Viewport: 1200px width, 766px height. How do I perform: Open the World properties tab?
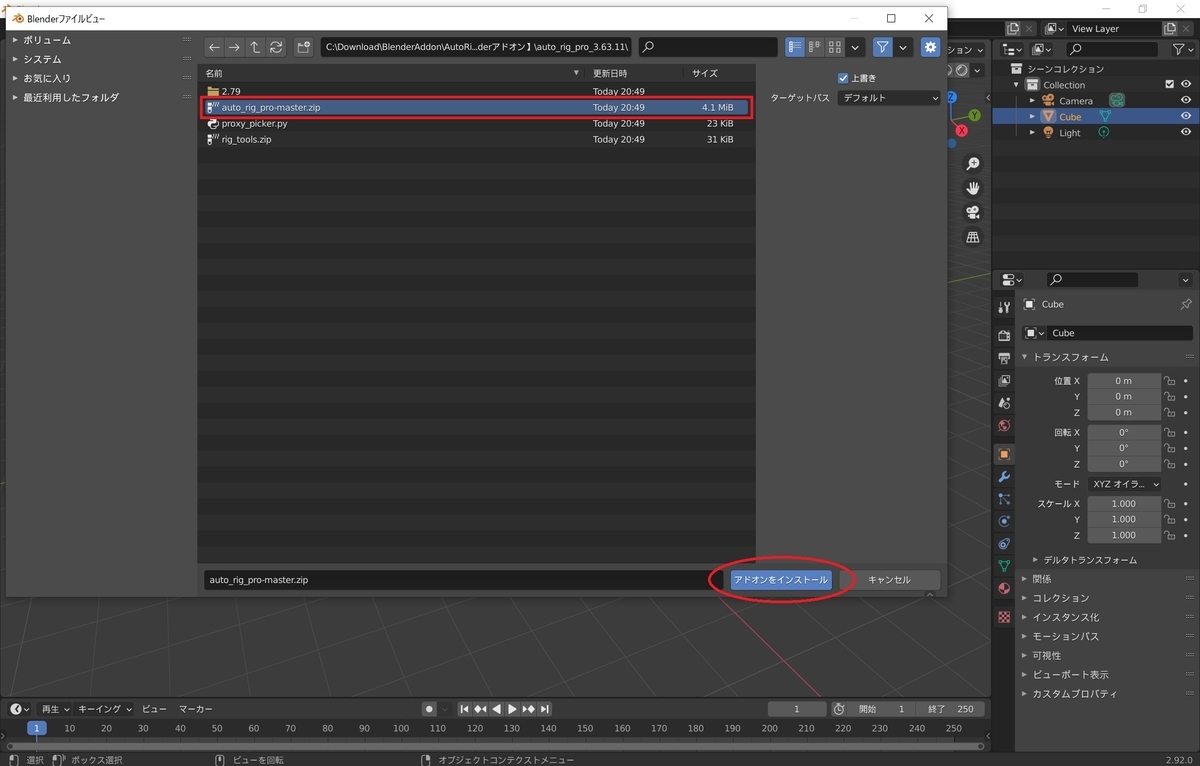point(1005,425)
